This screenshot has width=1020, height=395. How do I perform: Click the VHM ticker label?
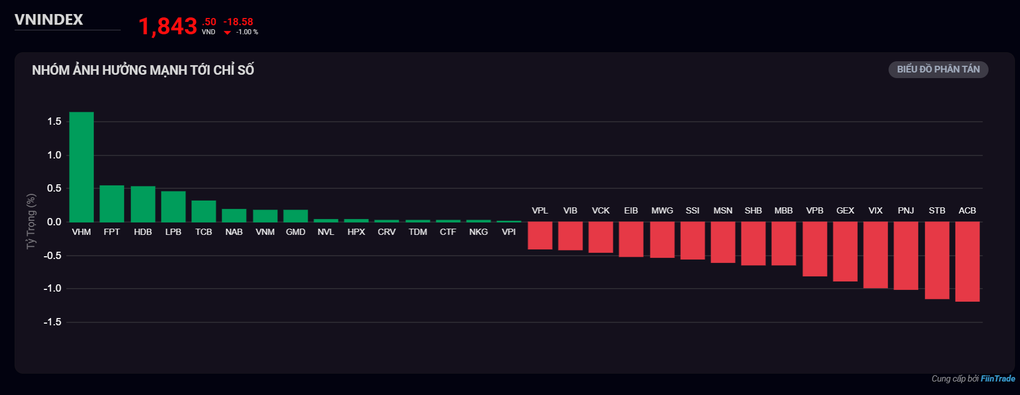[81, 232]
